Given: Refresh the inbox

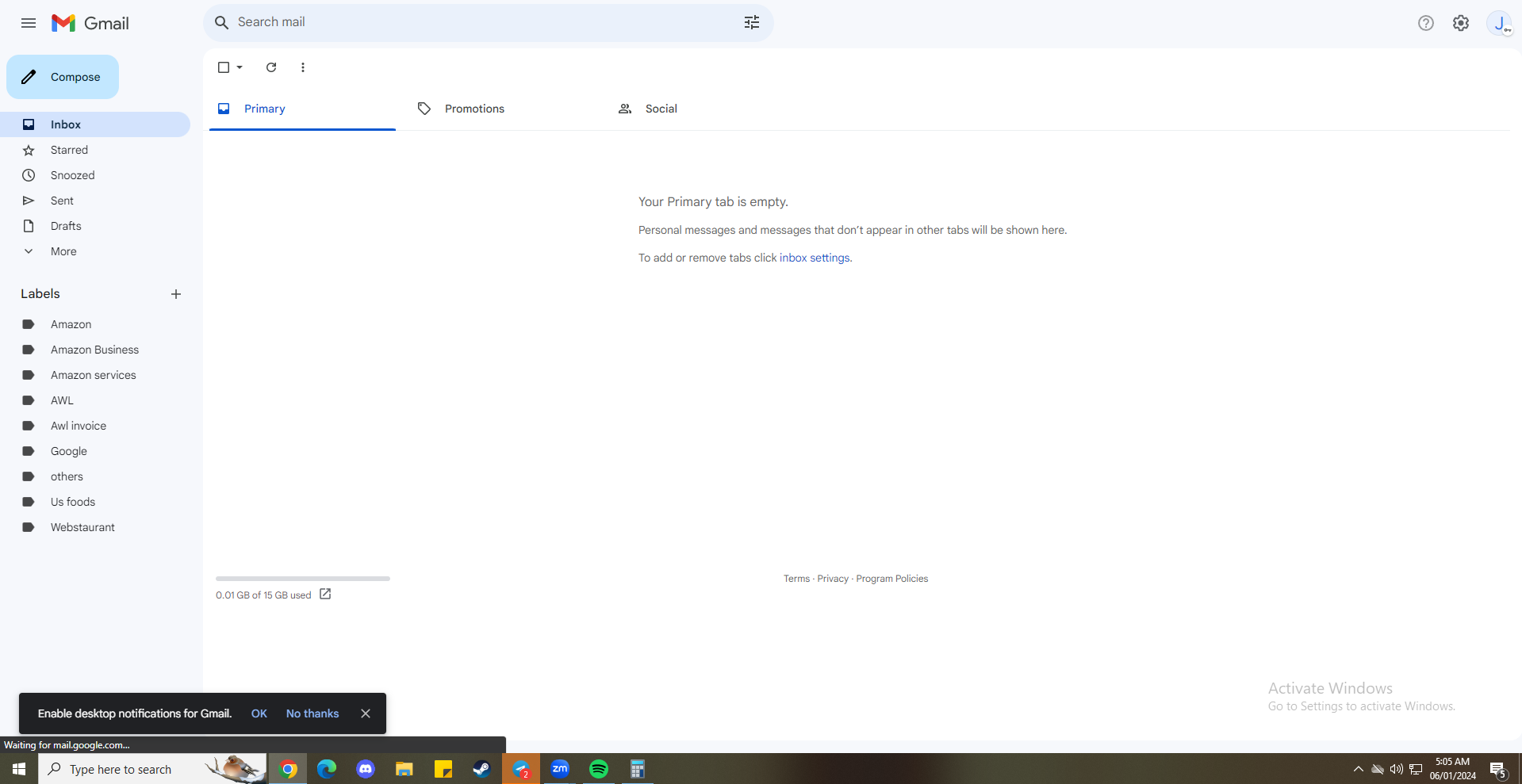Looking at the screenshot, I should [271, 67].
